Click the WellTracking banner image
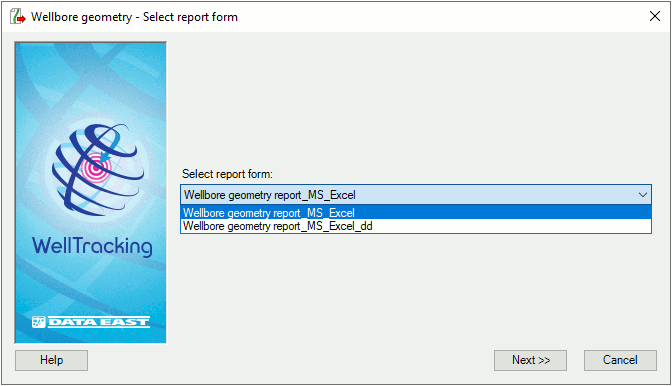This screenshot has width=672, height=386. pos(90,193)
